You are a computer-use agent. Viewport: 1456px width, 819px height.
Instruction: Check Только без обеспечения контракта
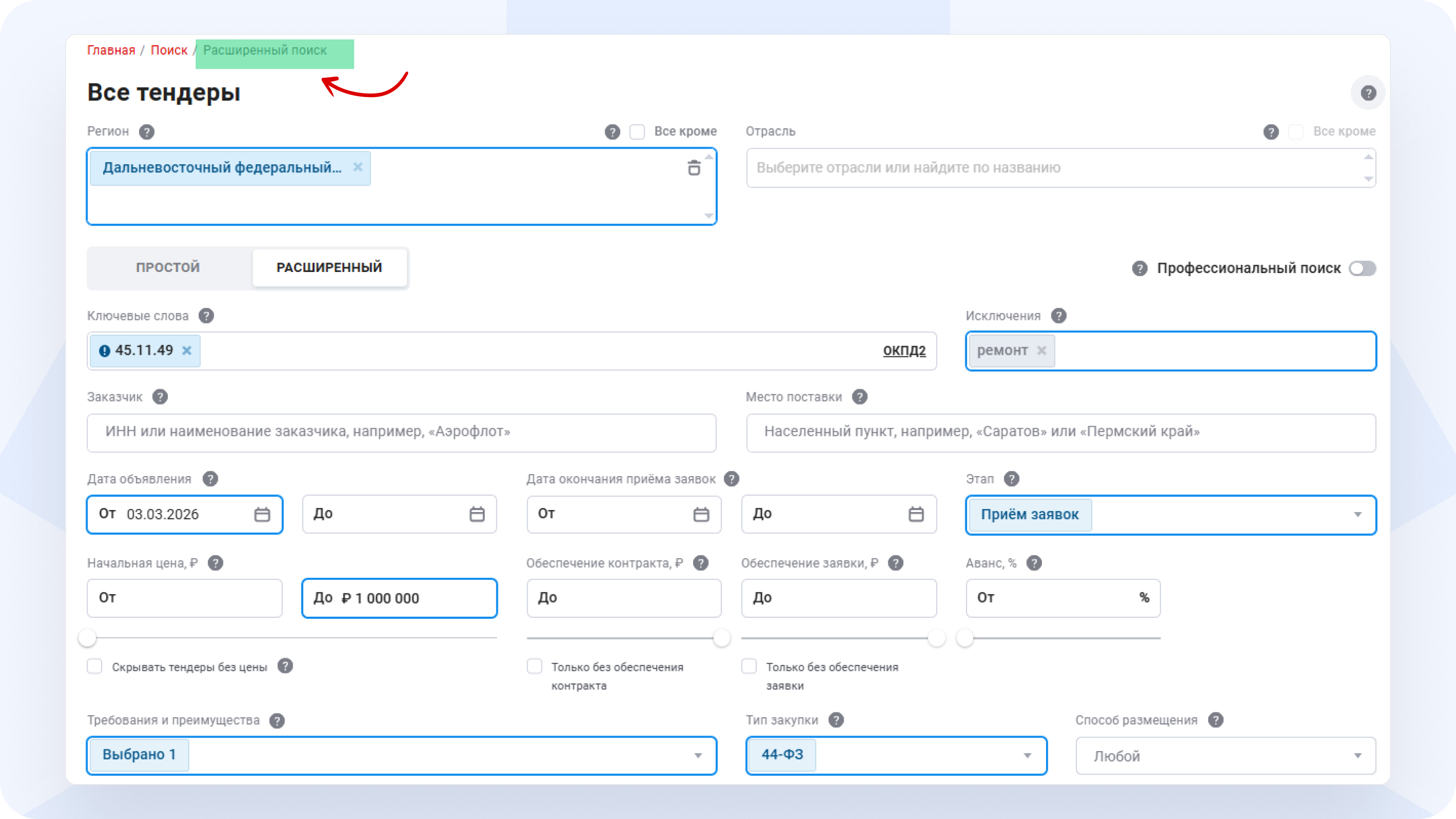pos(534,666)
